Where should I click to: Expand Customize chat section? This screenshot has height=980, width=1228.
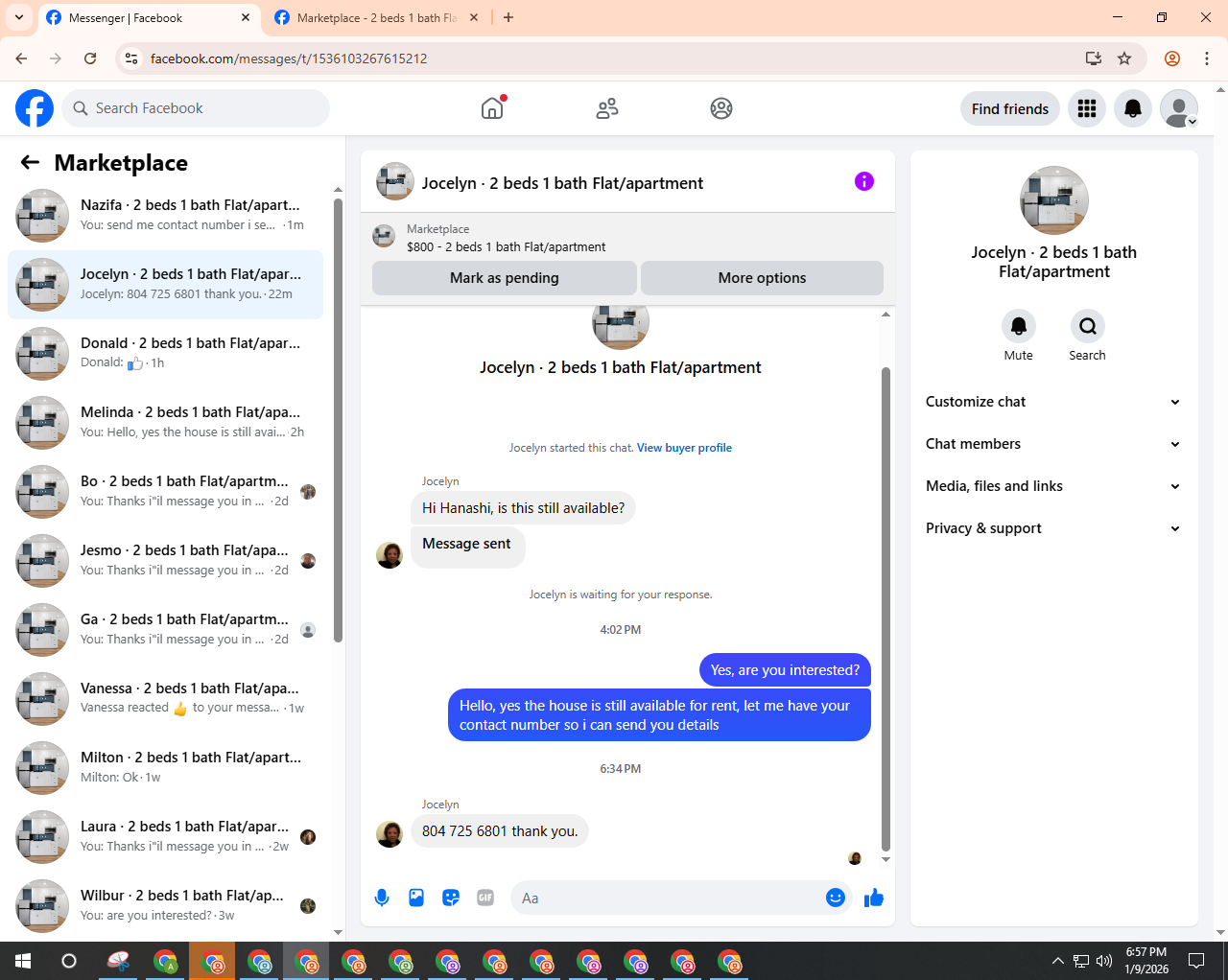[1053, 402]
